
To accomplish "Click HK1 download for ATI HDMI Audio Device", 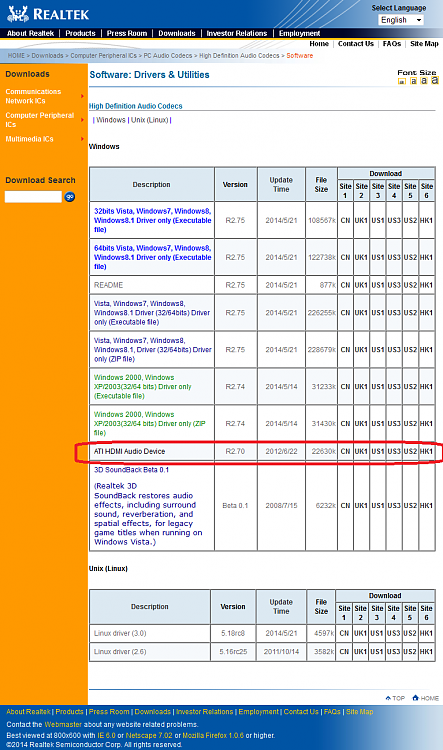I will pos(426,451).
